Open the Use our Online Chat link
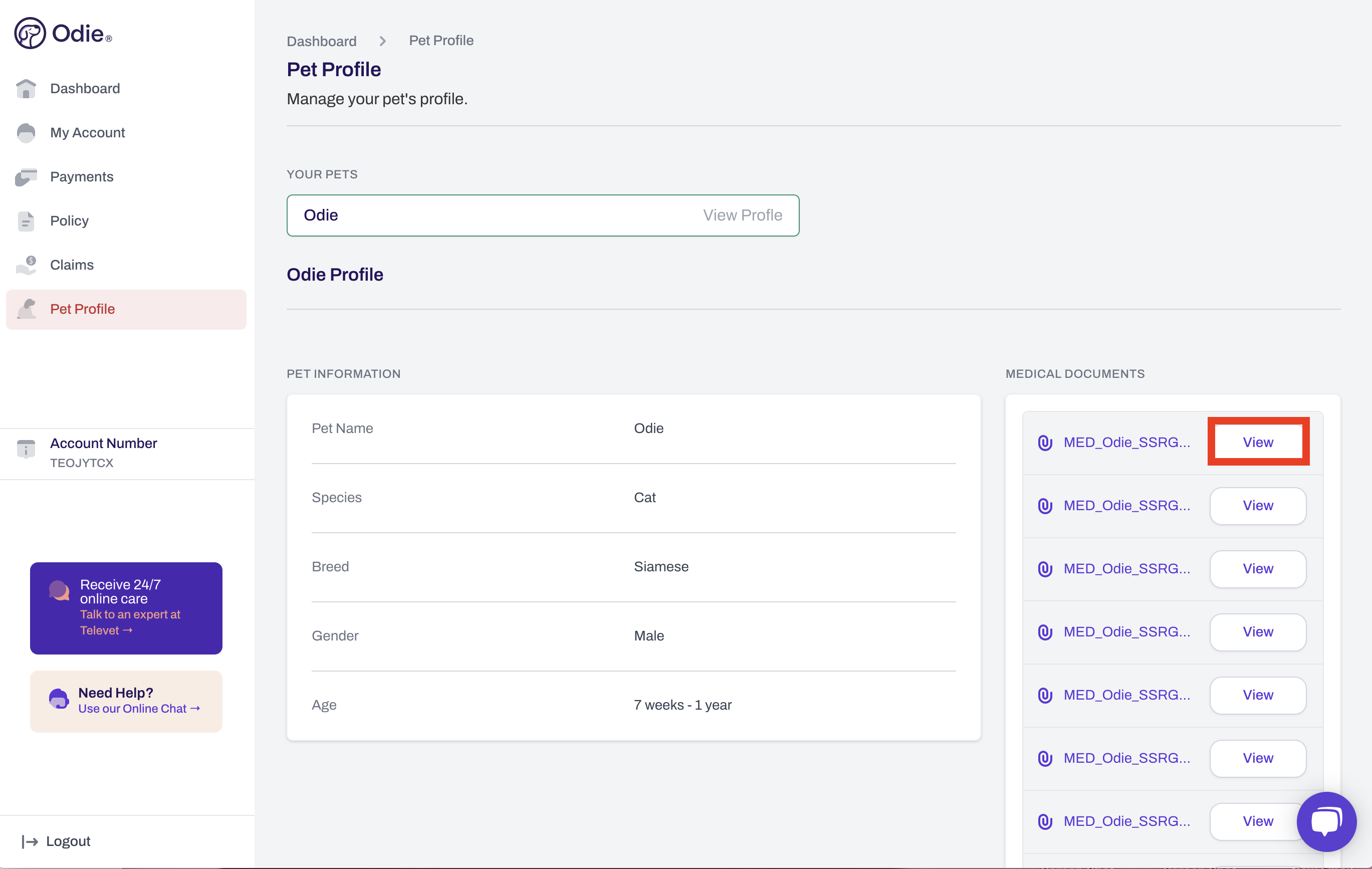 click(138, 708)
